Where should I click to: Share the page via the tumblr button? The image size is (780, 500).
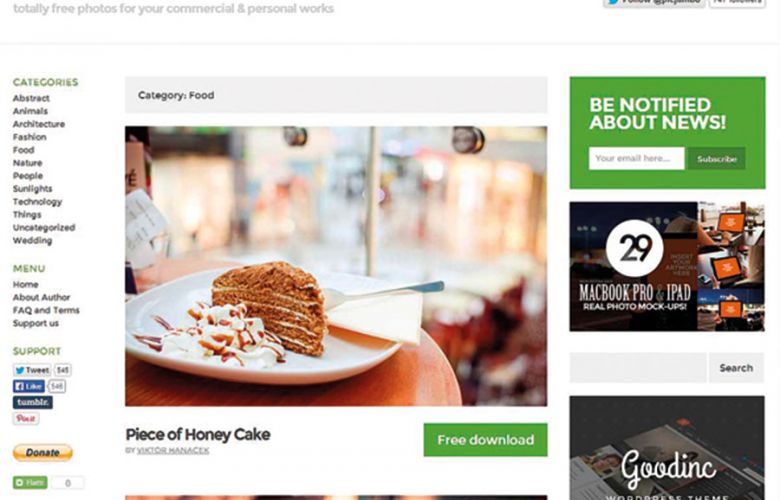pos(33,402)
